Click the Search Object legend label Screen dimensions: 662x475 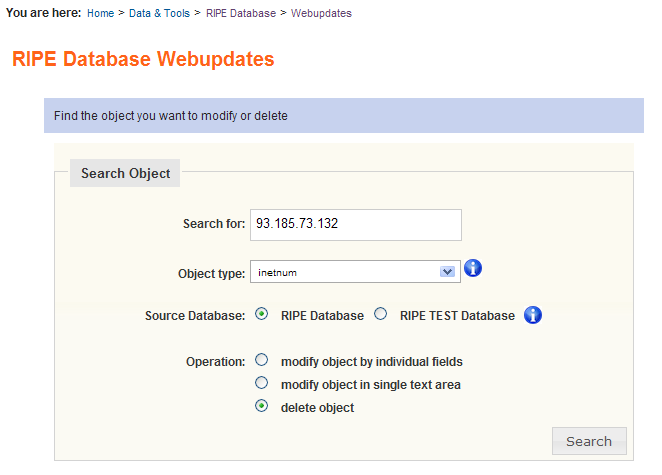[x=125, y=173]
